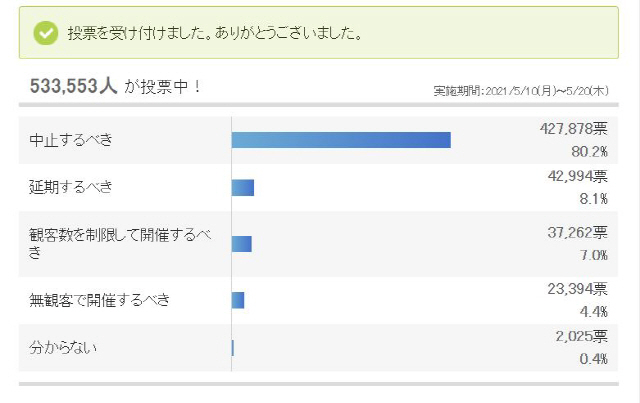640x403 pixels.
Task: Click the blue bar for 無観客で開催するべき
Action: click(238, 300)
